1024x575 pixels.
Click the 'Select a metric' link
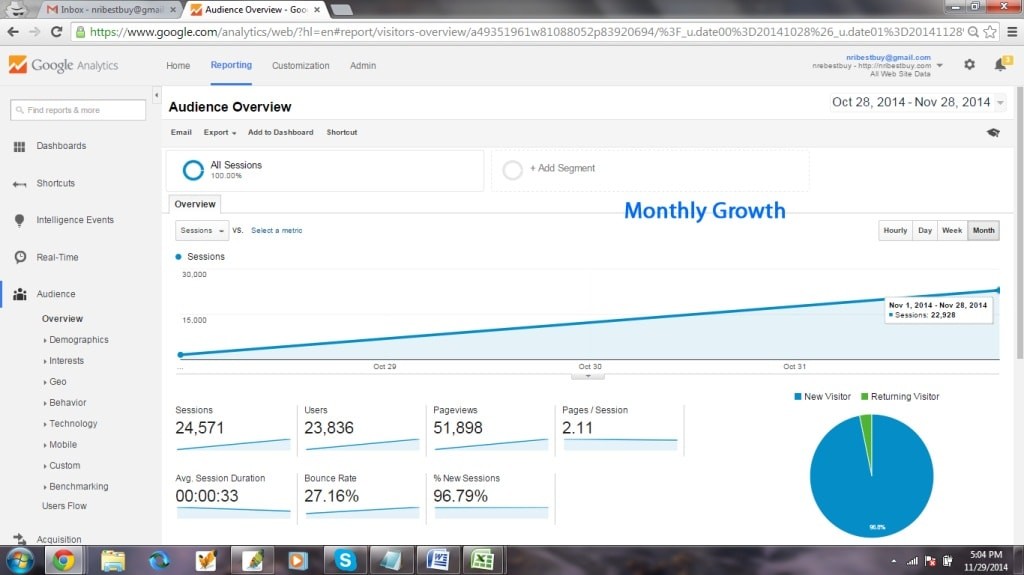click(276, 230)
